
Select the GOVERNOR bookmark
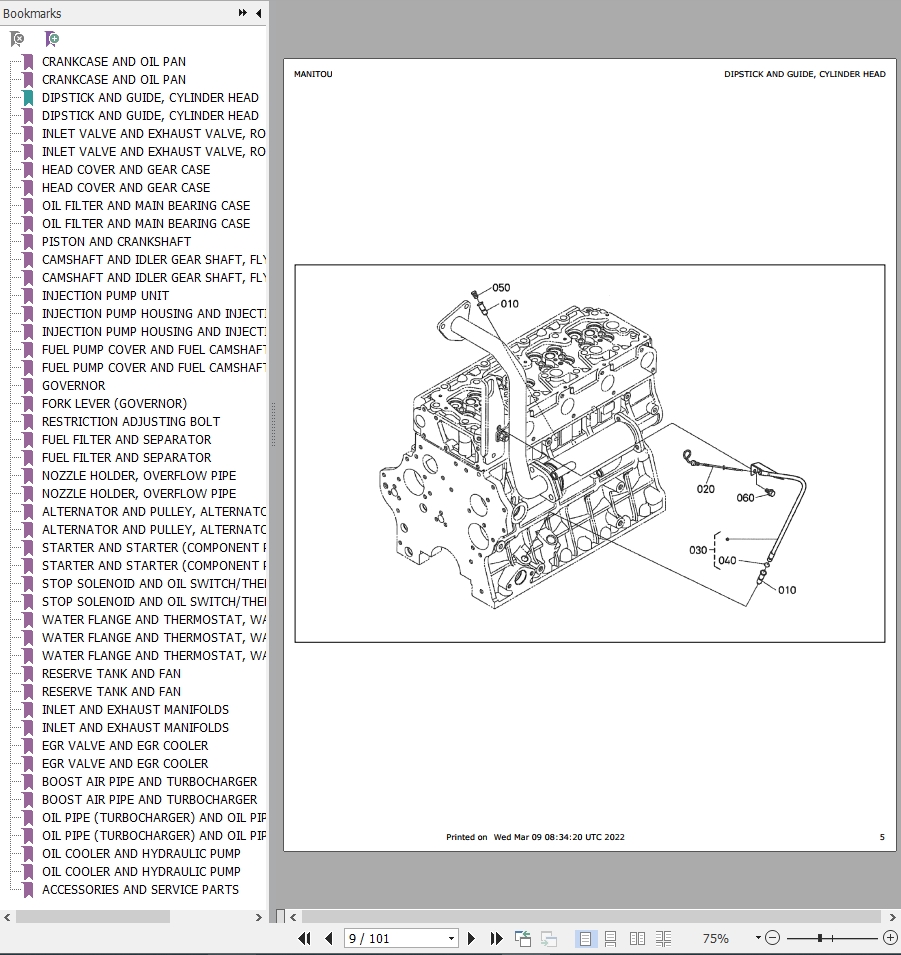[x=73, y=385]
